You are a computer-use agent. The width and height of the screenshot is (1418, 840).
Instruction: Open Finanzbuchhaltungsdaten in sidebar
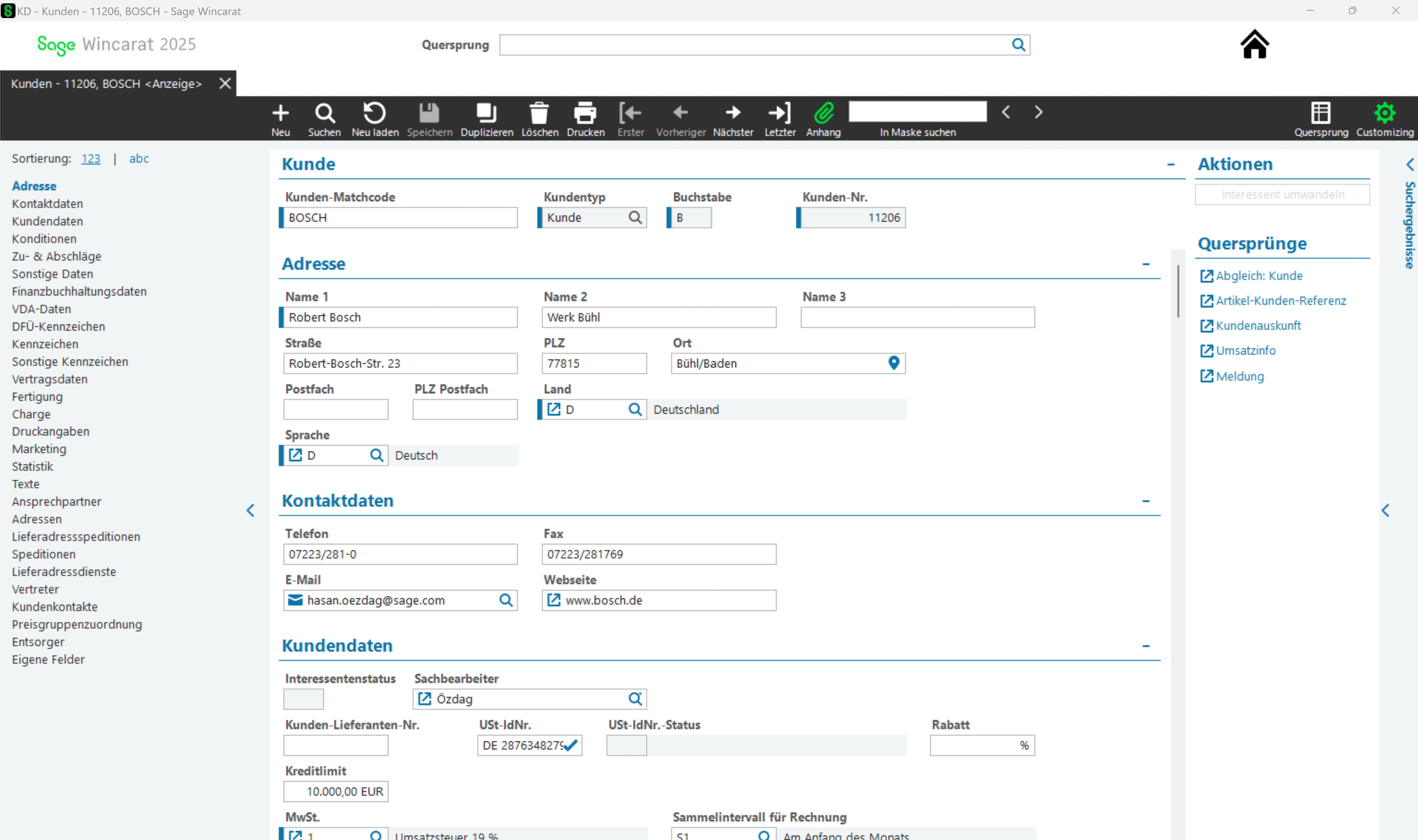tap(79, 292)
